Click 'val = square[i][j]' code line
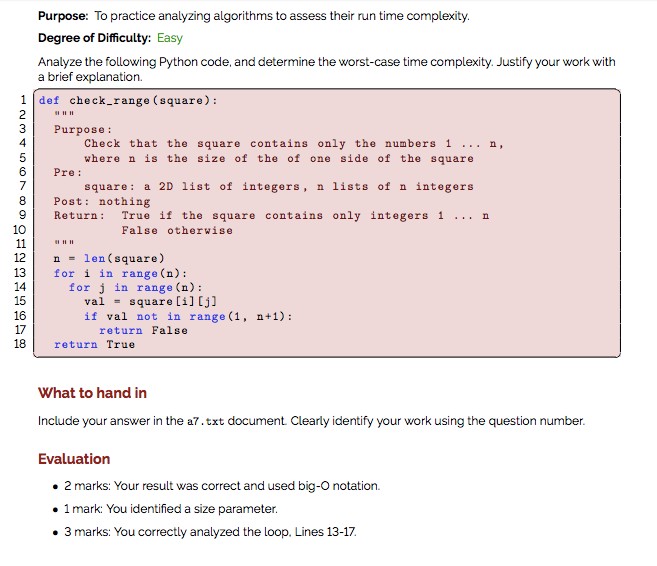Screen dimensions: 657x566 (x=150, y=302)
